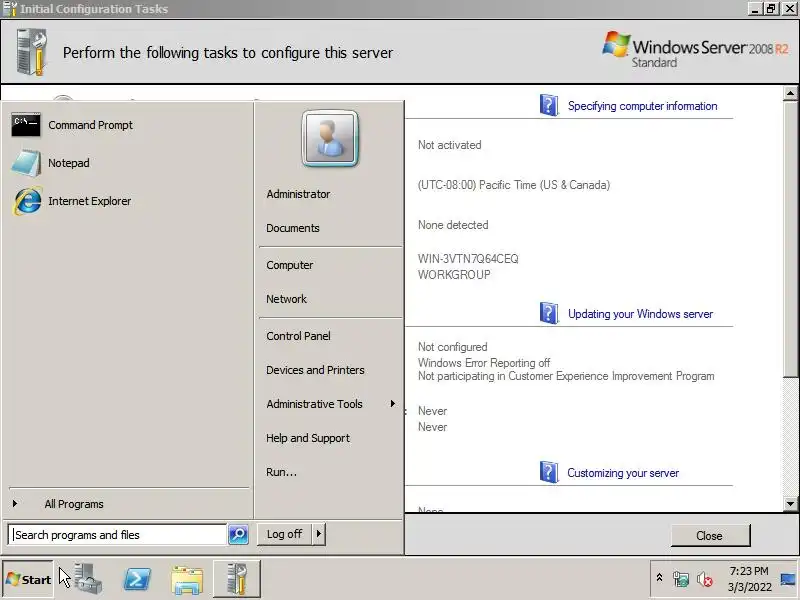Click the server configuration header icon
Viewport: 800px width, 600px height.
pyautogui.click(x=32, y=52)
